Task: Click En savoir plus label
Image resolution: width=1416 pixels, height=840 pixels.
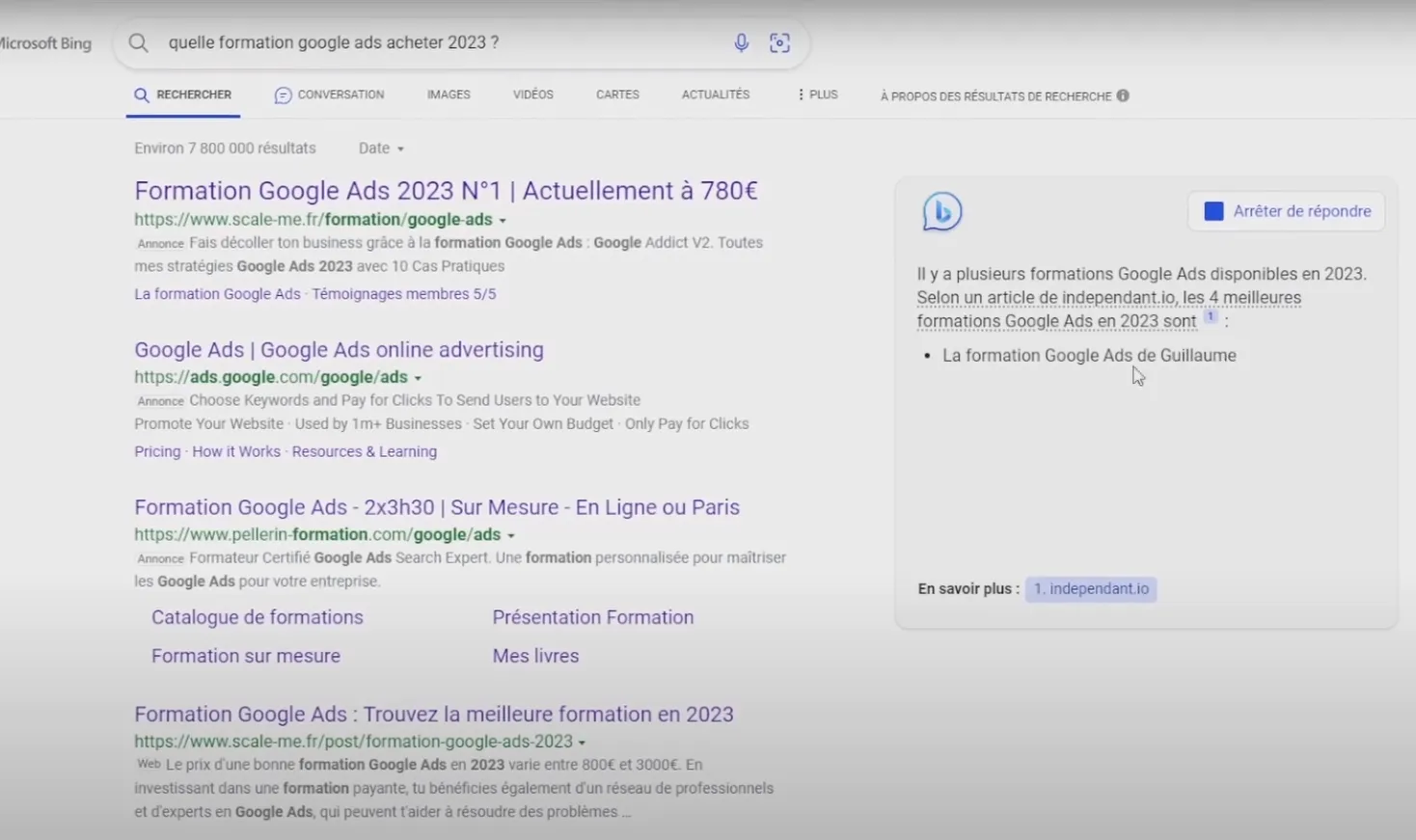Action: click(x=967, y=589)
